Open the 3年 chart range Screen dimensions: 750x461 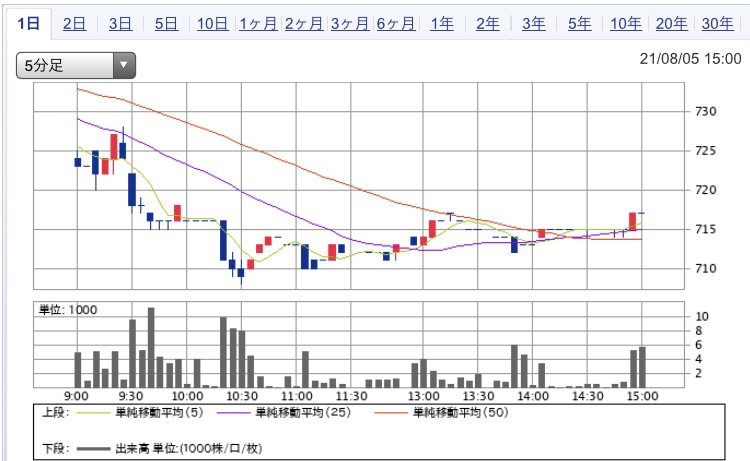(x=534, y=23)
